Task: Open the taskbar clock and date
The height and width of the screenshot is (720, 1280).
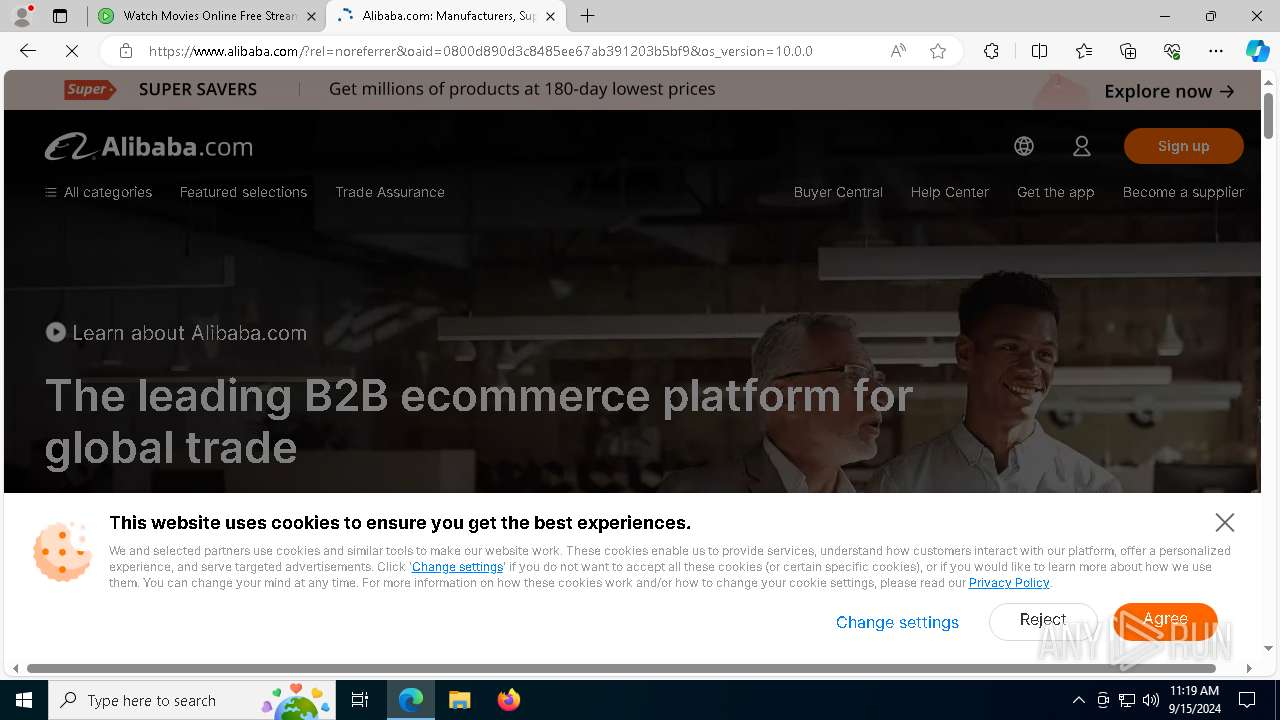Action: [x=1194, y=700]
